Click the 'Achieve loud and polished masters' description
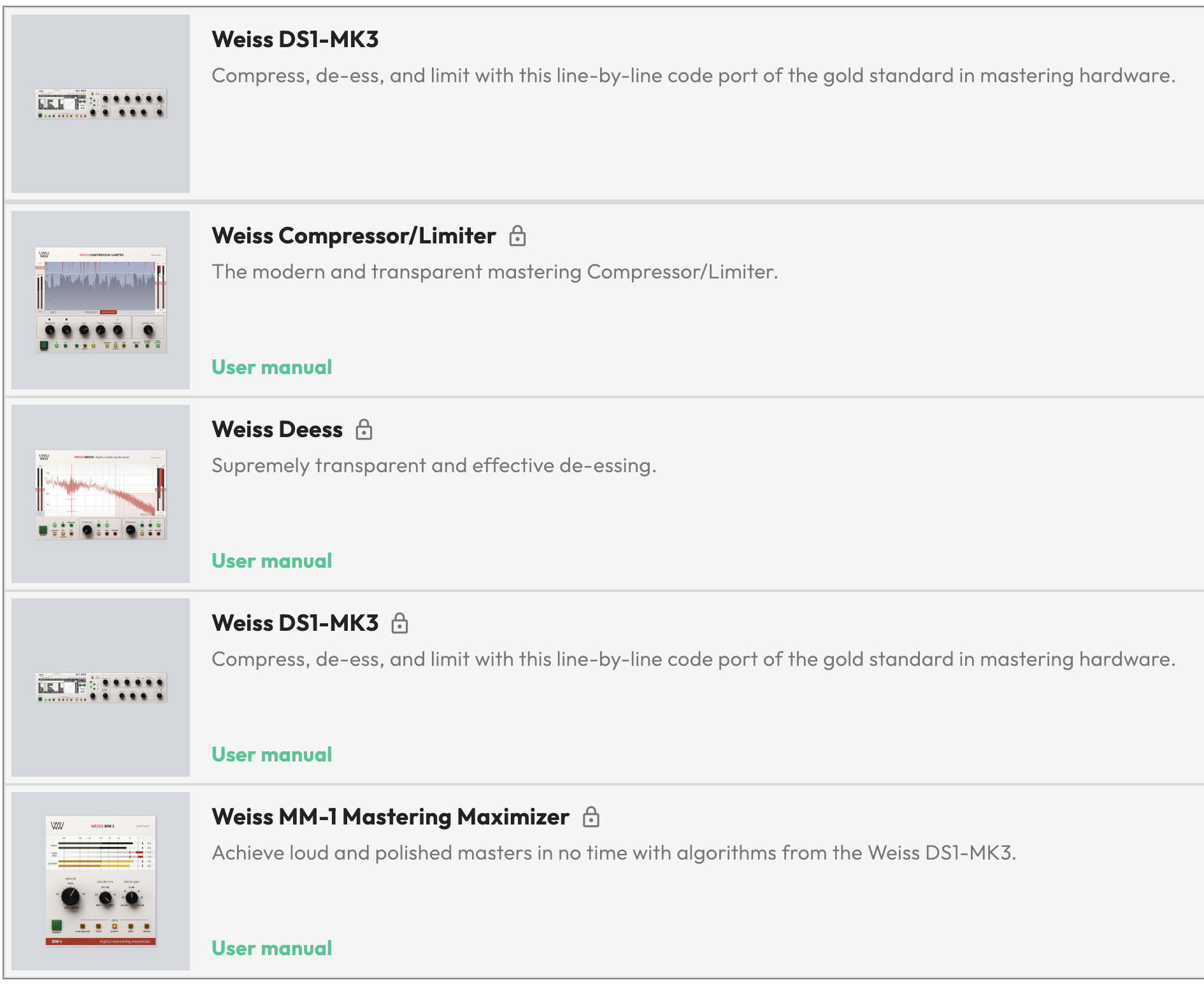 point(613,853)
